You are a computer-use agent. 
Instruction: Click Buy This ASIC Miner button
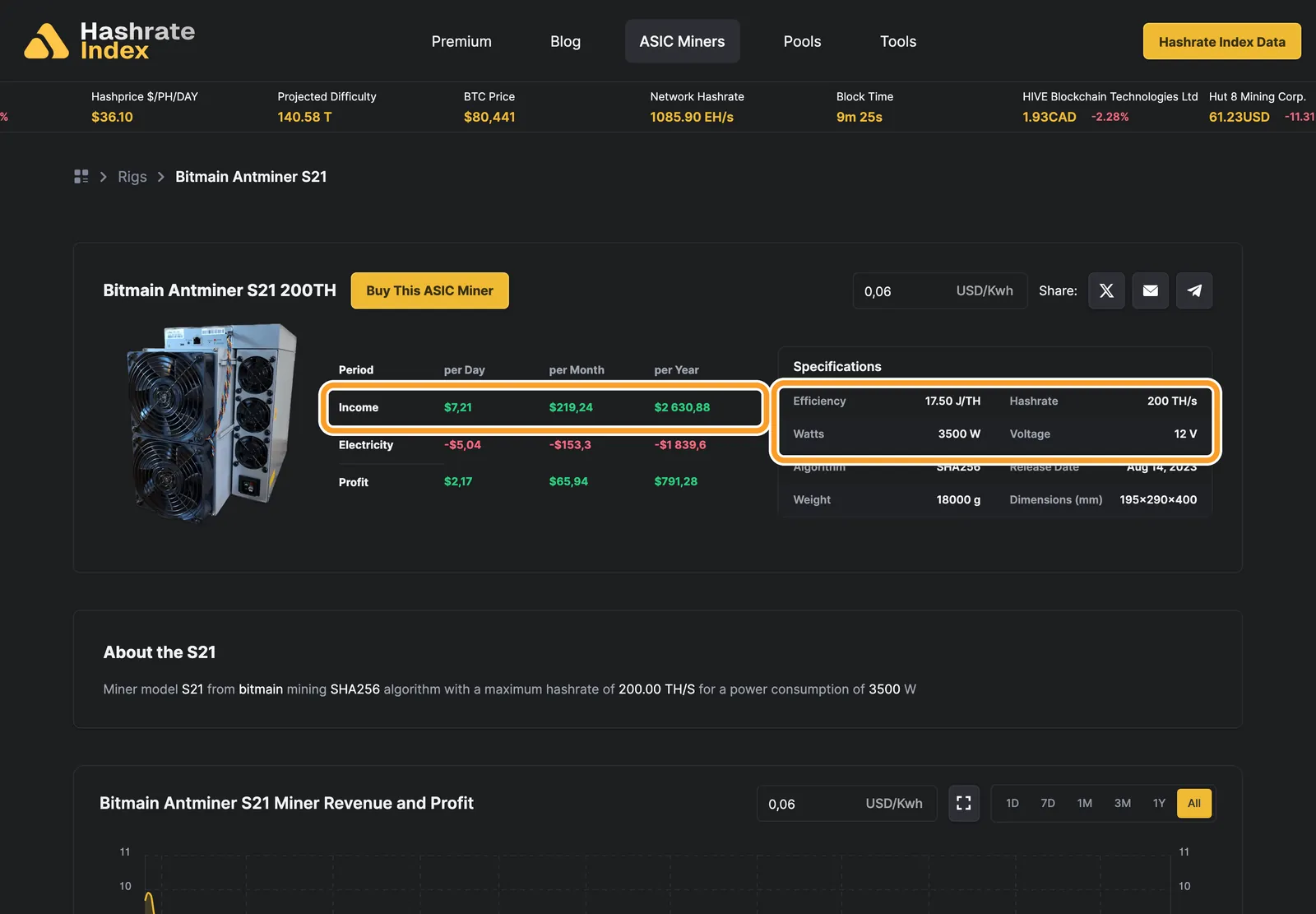[429, 290]
